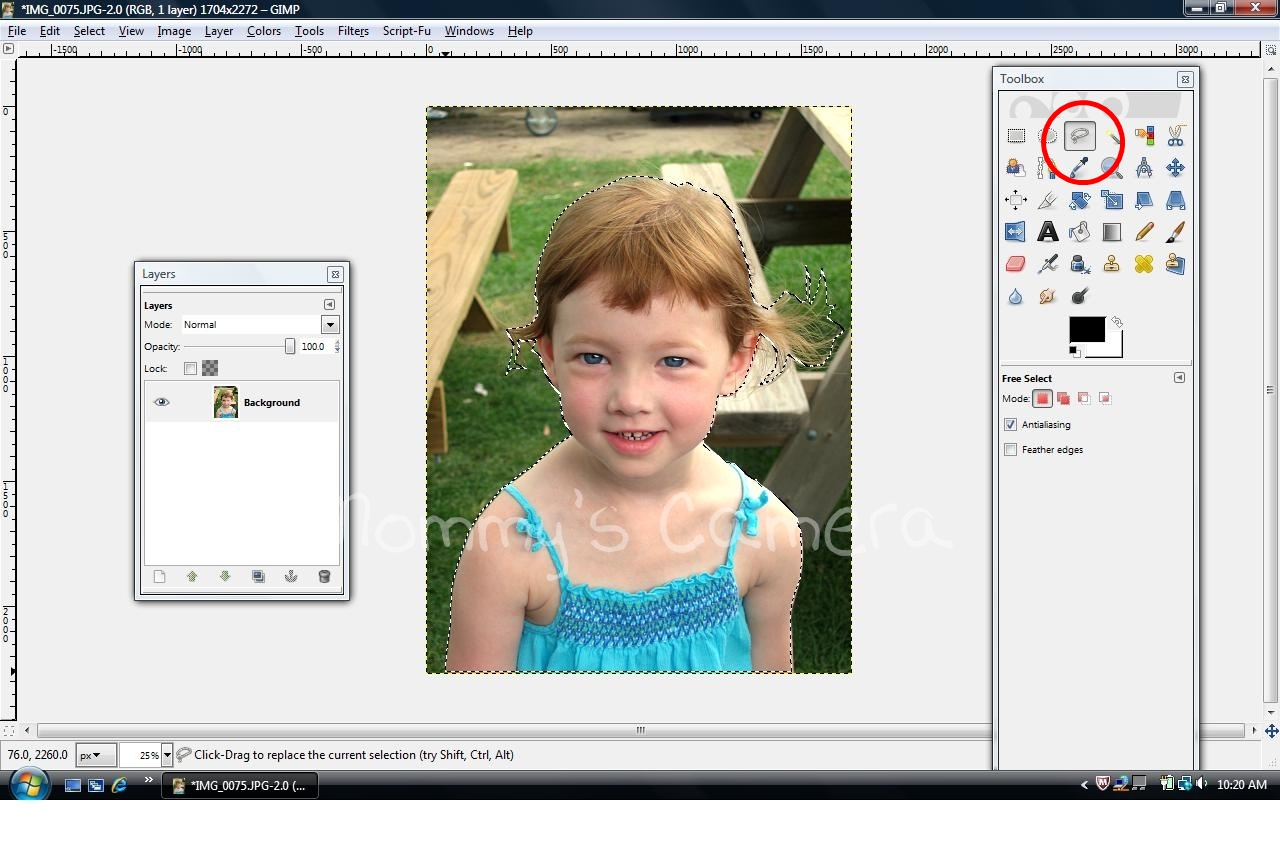
Task: Delete the layer with trash button
Action: tap(324, 576)
